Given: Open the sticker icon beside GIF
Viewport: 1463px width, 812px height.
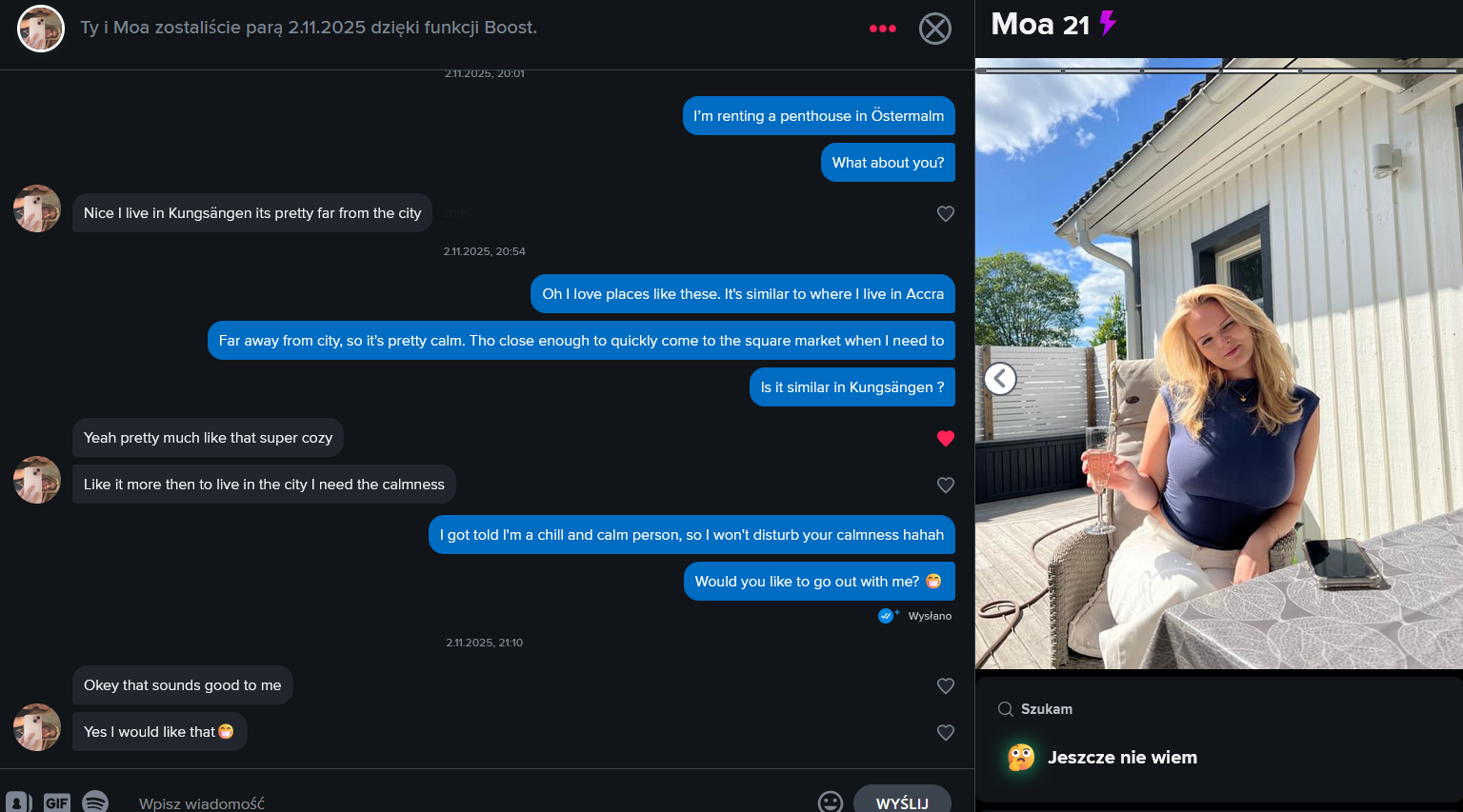Looking at the screenshot, I should [x=19, y=802].
